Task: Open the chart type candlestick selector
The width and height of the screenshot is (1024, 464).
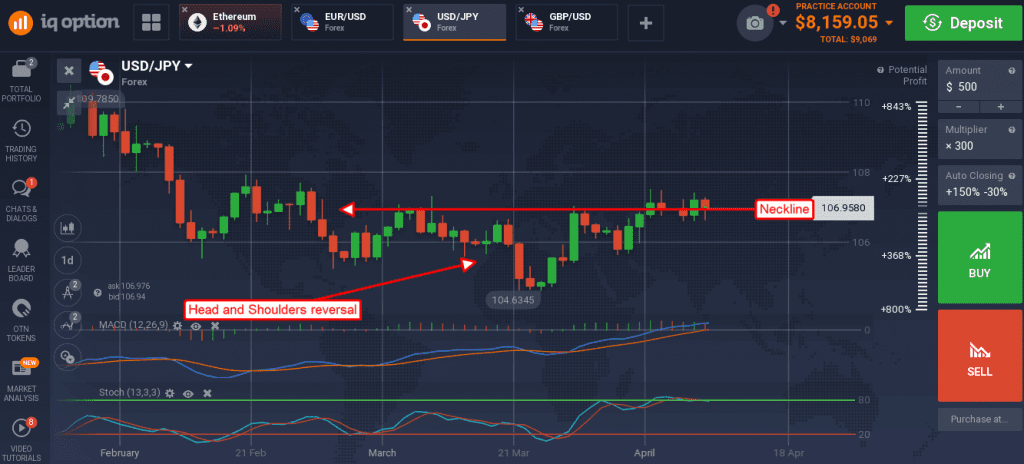Action: click(67, 227)
